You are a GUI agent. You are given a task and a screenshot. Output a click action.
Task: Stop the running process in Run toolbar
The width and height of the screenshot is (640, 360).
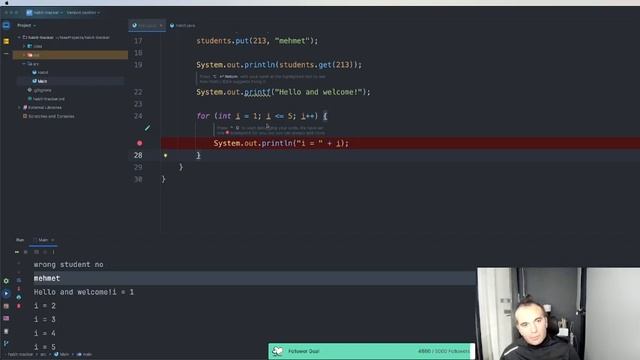tap(26, 252)
